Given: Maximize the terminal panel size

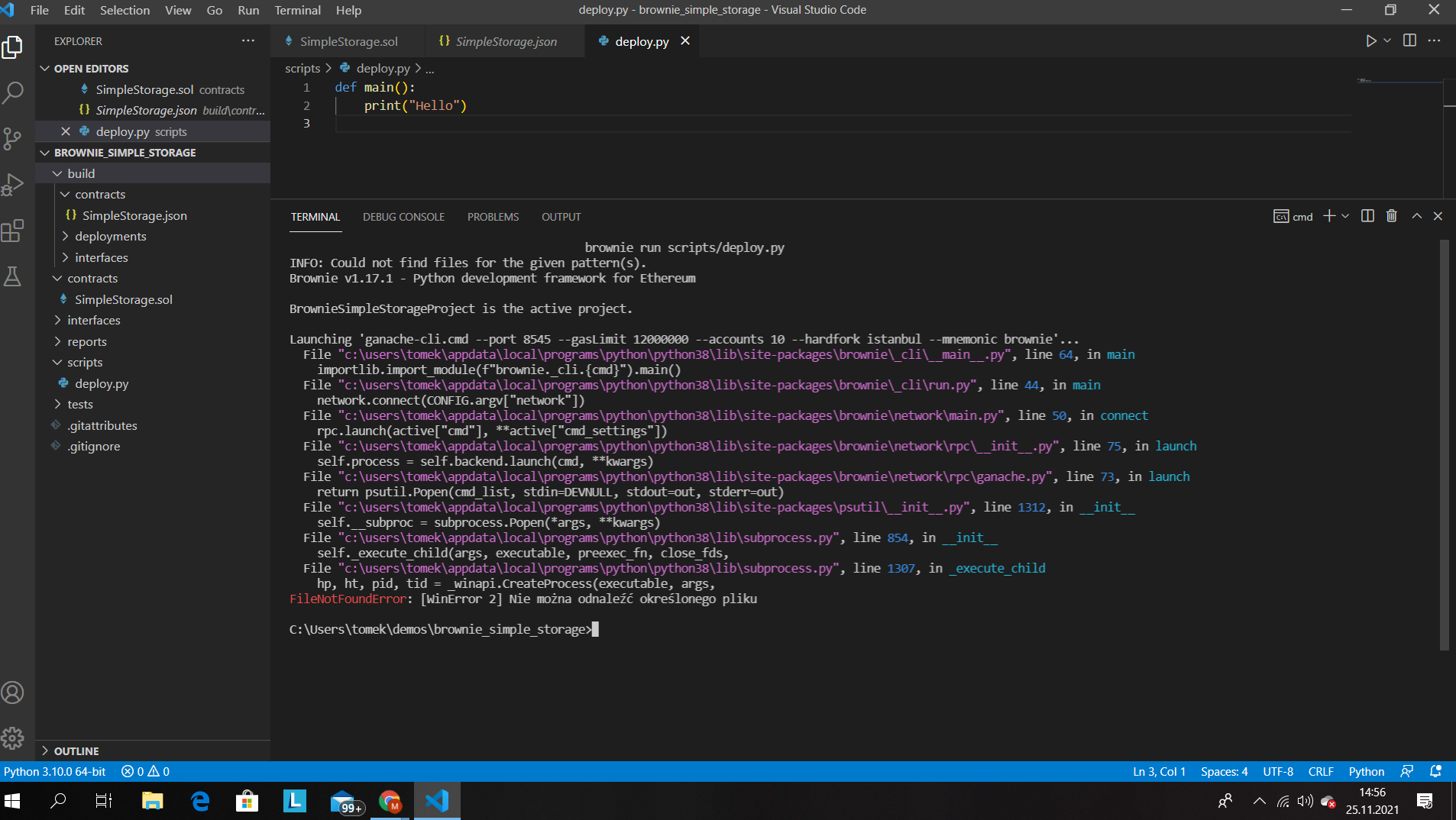Looking at the screenshot, I should pos(1416,217).
